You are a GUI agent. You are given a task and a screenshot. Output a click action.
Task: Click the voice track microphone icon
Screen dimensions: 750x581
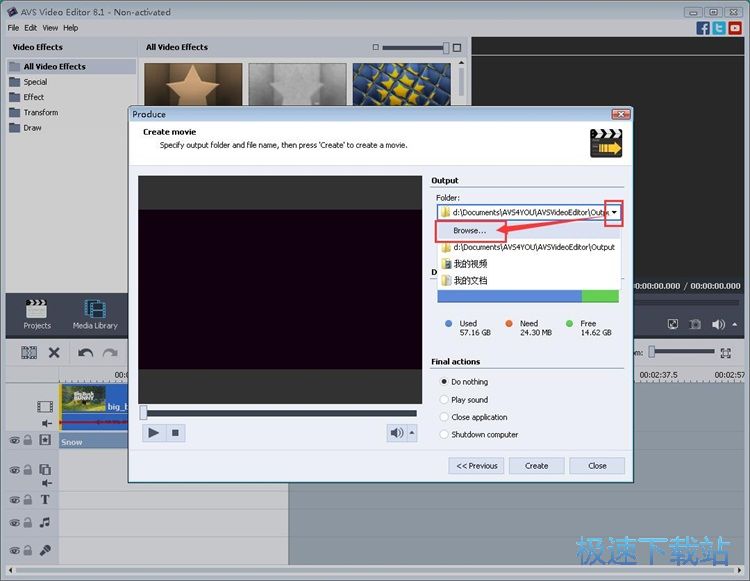(x=45, y=550)
